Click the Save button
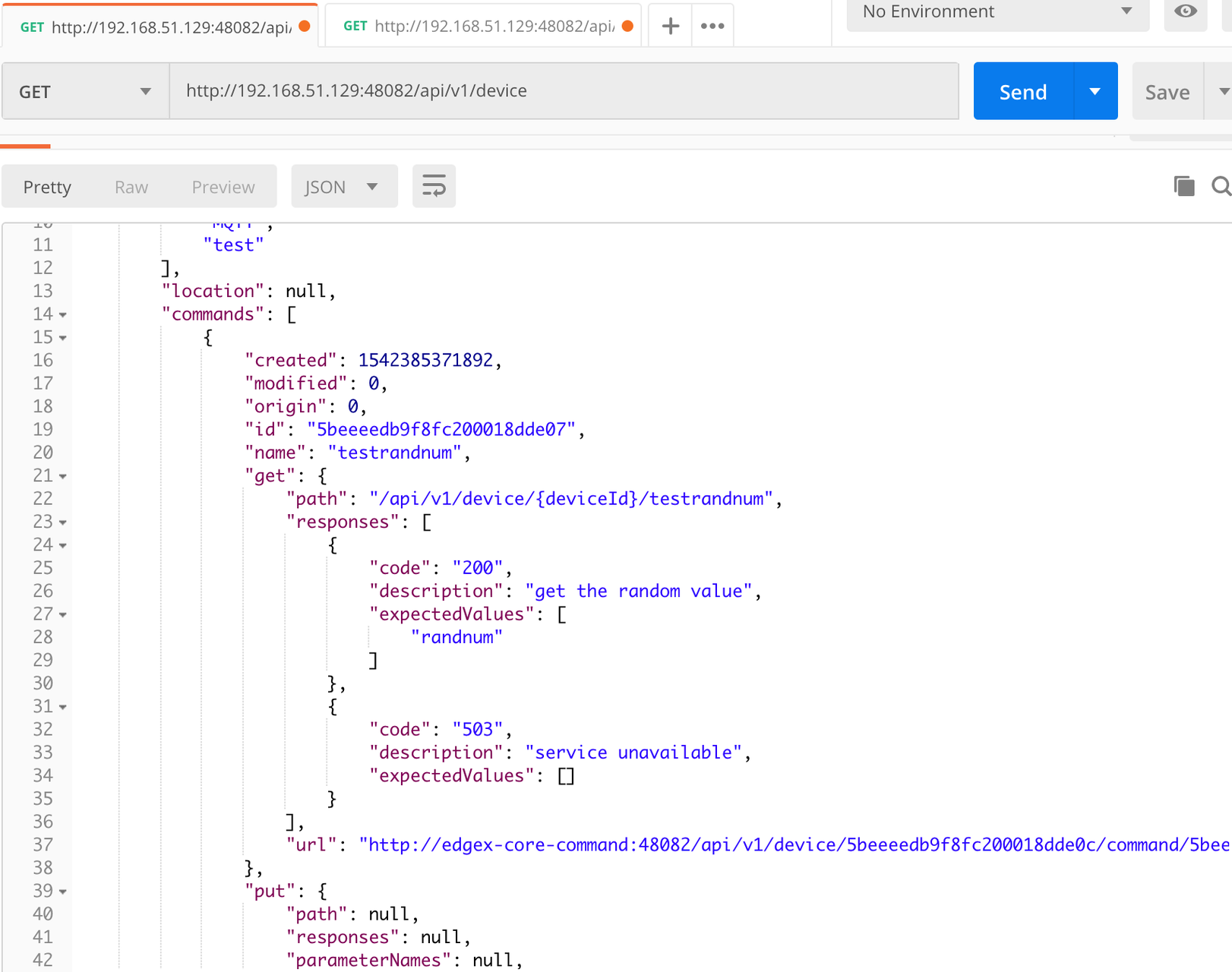The width and height of the screenshot is (1232, 972). (1167, 92)
